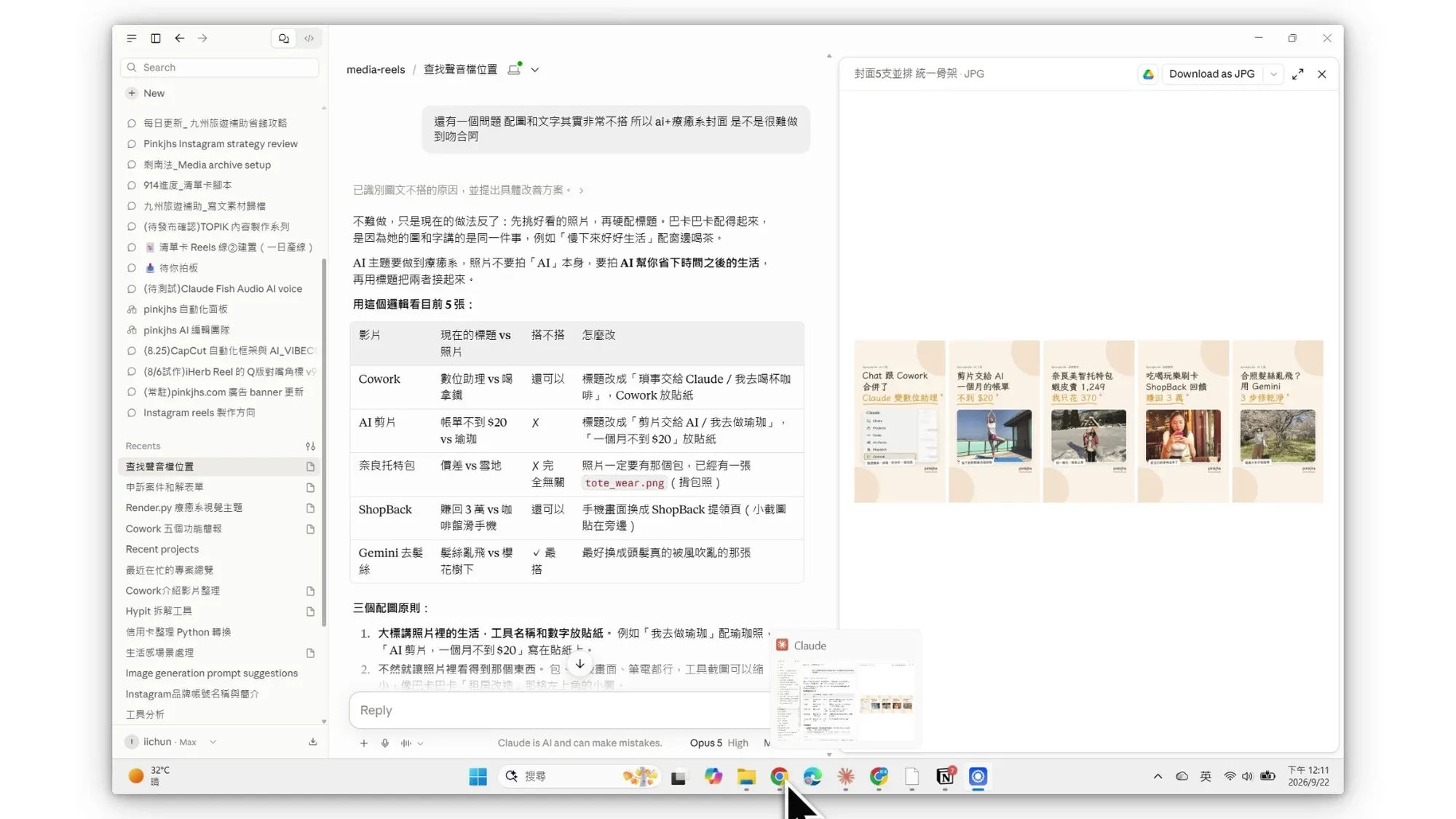Screen dimensions: 1456x819
Task: Expand the voice mode dropdown chevron
Action: [421, 744]
